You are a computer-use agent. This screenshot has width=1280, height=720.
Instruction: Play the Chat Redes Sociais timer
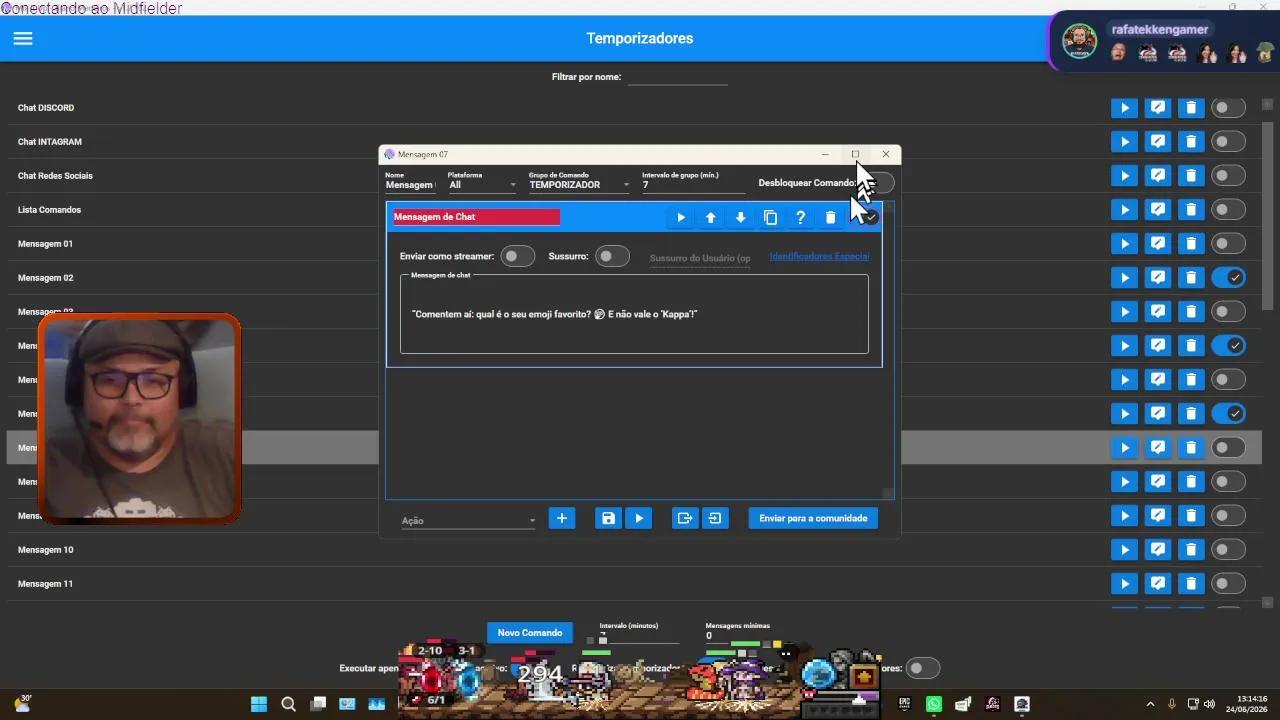point(1125,176)
